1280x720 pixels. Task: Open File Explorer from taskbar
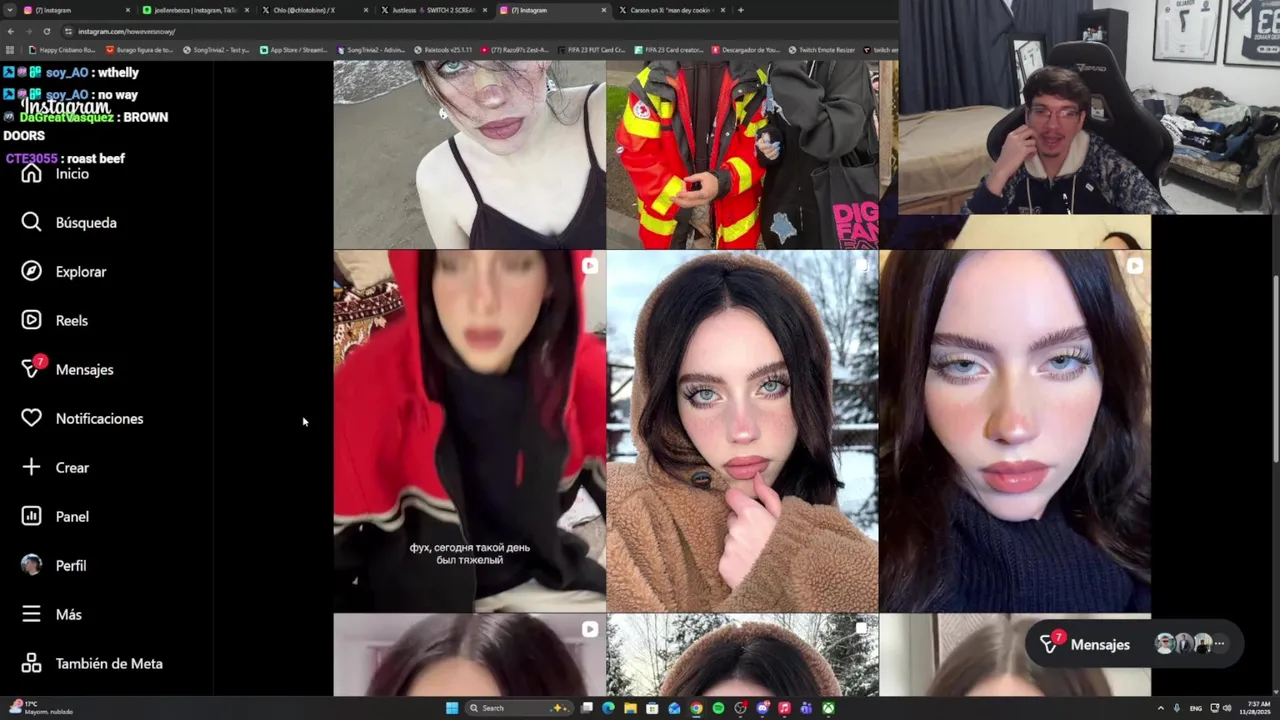point(630,708)
